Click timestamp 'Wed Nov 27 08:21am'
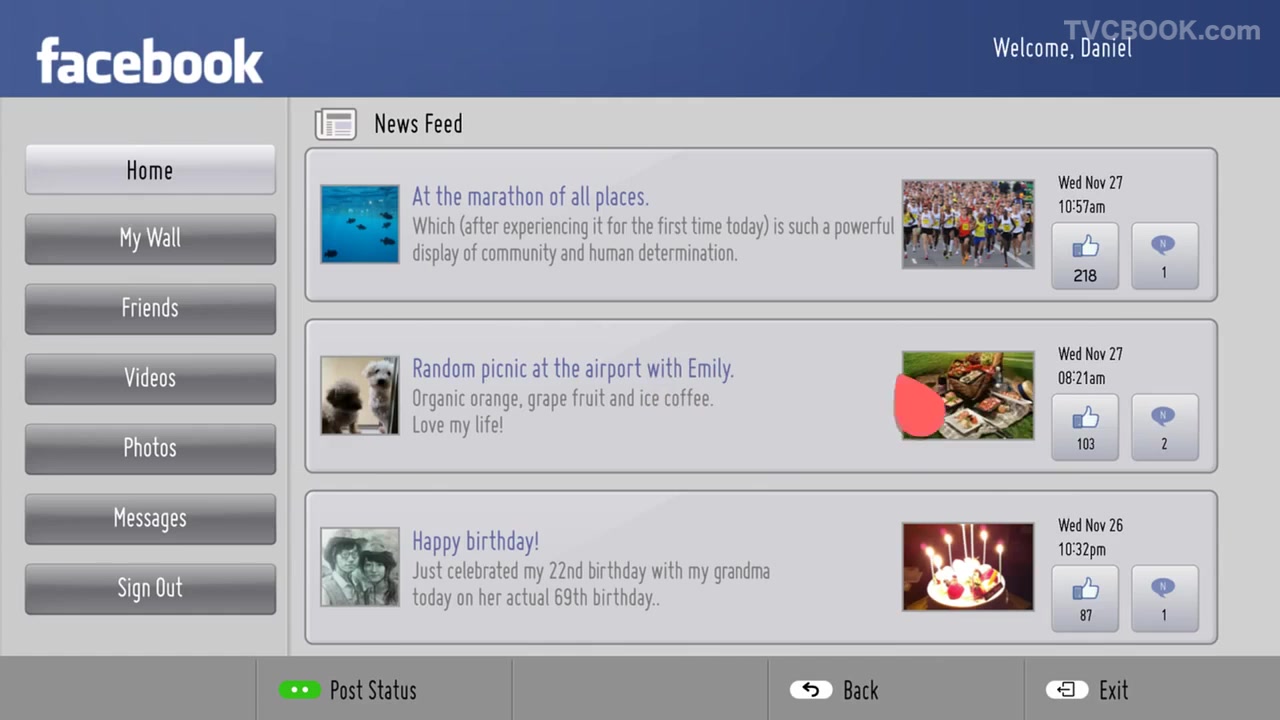1280x720 pixels. click(x=1090, y=366)
